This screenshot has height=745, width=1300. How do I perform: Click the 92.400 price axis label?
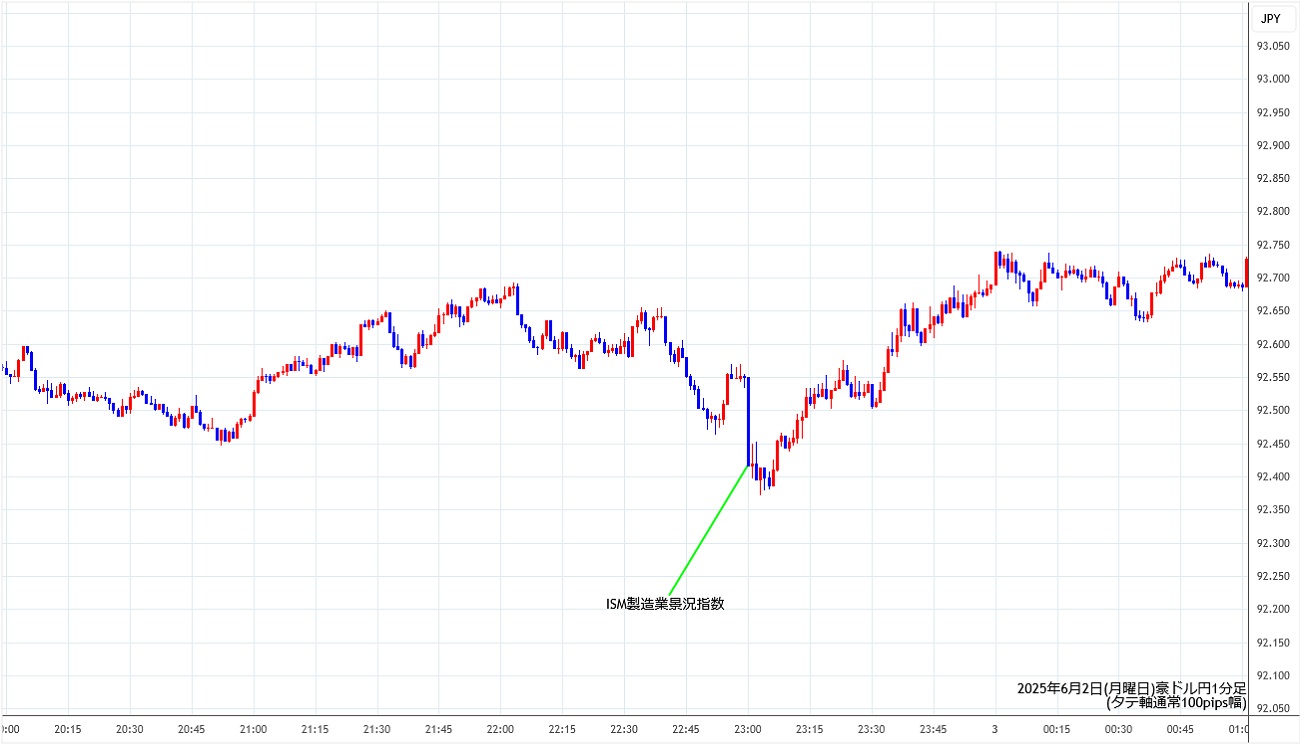[1274, 476]
